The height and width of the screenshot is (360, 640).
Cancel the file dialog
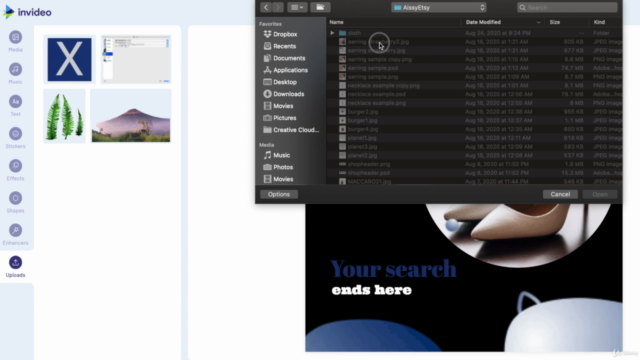pos(560,194)
